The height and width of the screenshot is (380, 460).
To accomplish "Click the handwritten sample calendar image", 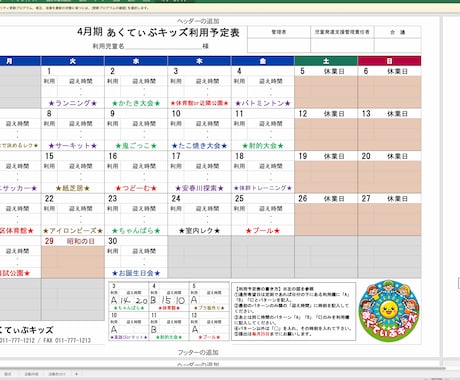I will [x=169, y=311].
